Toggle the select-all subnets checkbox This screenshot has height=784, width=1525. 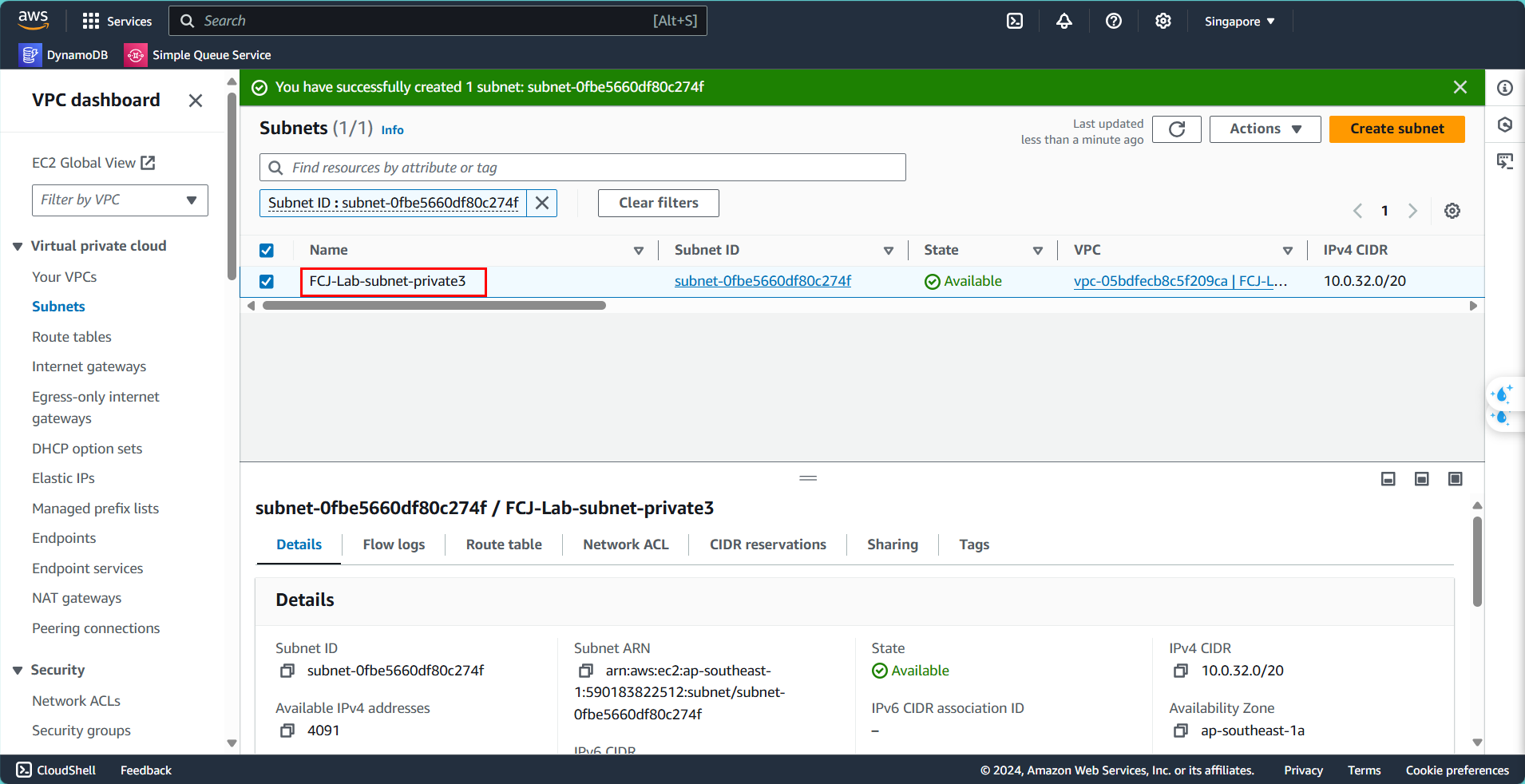coord(267,251)
